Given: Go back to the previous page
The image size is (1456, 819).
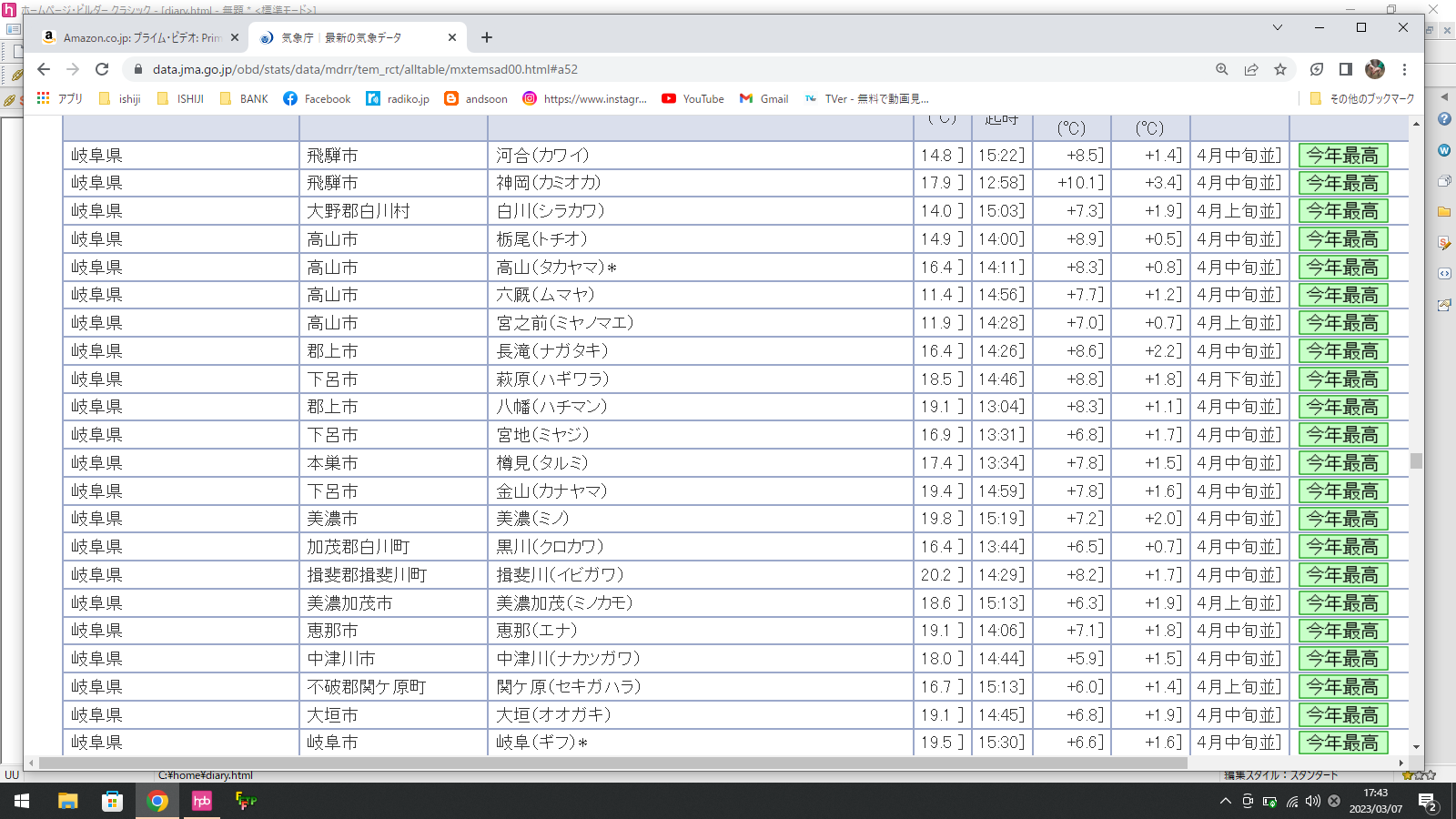Looking at the screenshot, I should (x=44, y=69).
